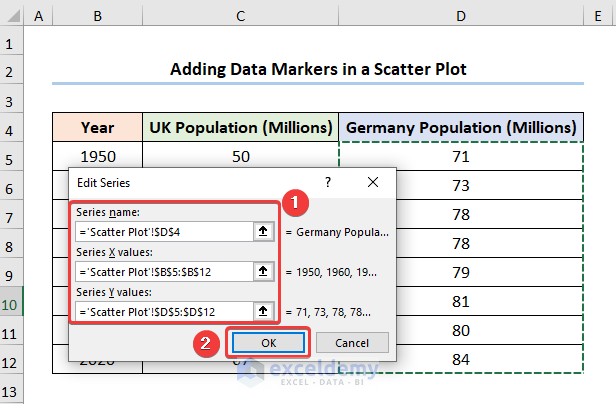616x404 pixels.
Task: Focus the Series Y values input field
Action: pyautogui.click(x=162, y=311)
